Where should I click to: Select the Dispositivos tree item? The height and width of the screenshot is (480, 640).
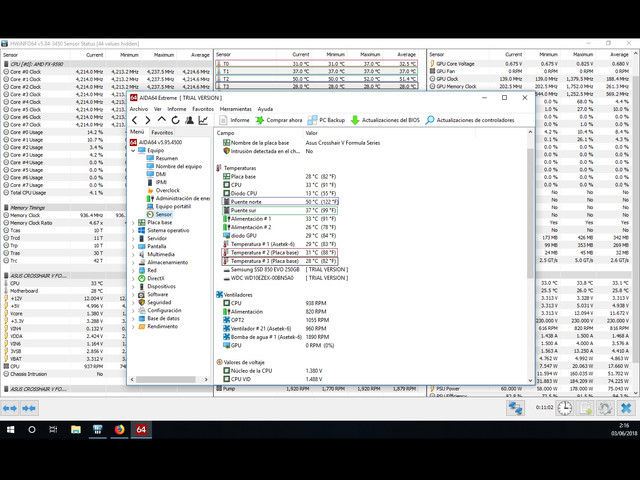point(161,287)
